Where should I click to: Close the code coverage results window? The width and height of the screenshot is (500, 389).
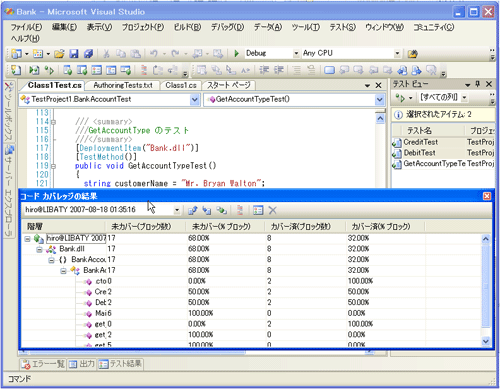(487, 196)
